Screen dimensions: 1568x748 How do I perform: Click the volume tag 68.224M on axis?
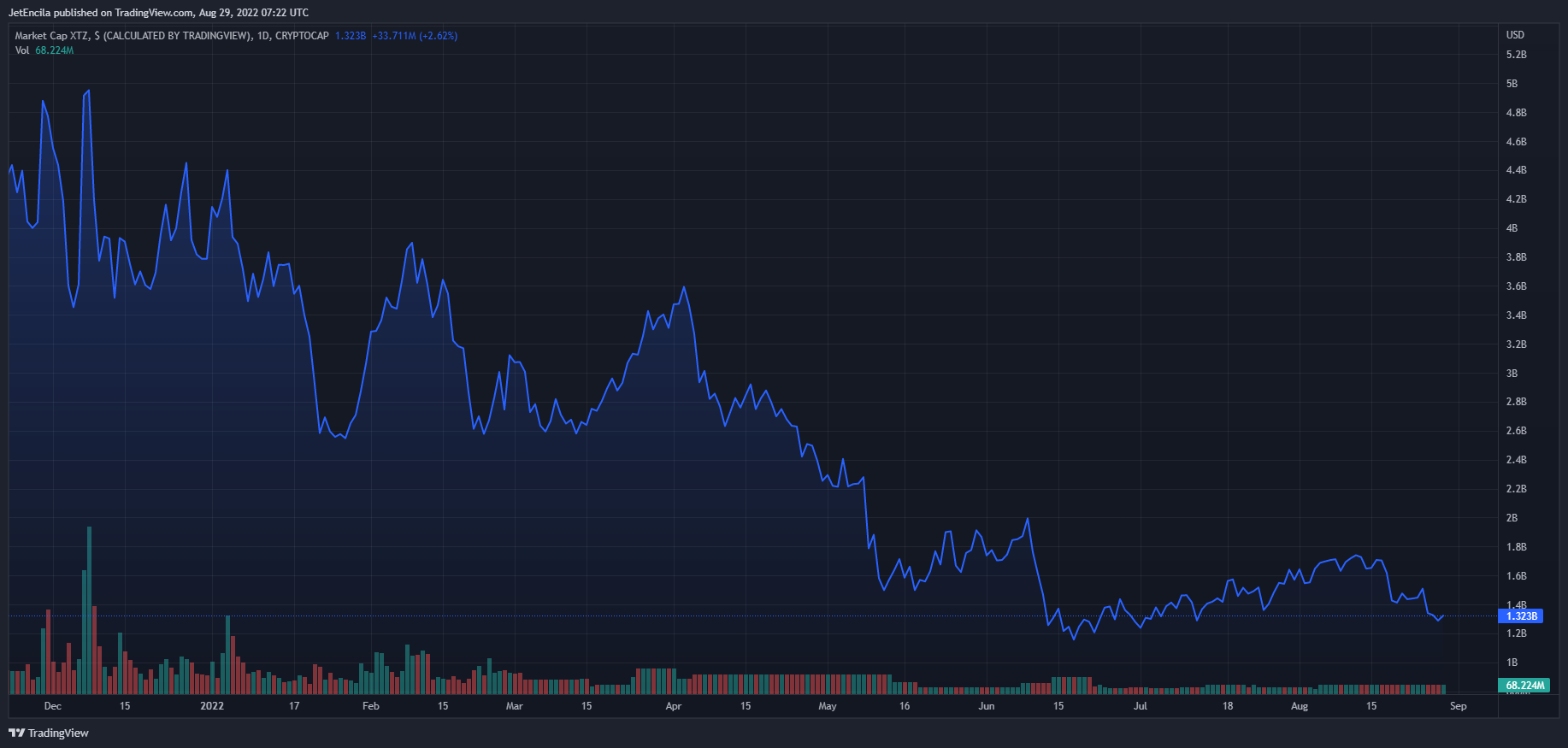click(x=1524, y=685)
